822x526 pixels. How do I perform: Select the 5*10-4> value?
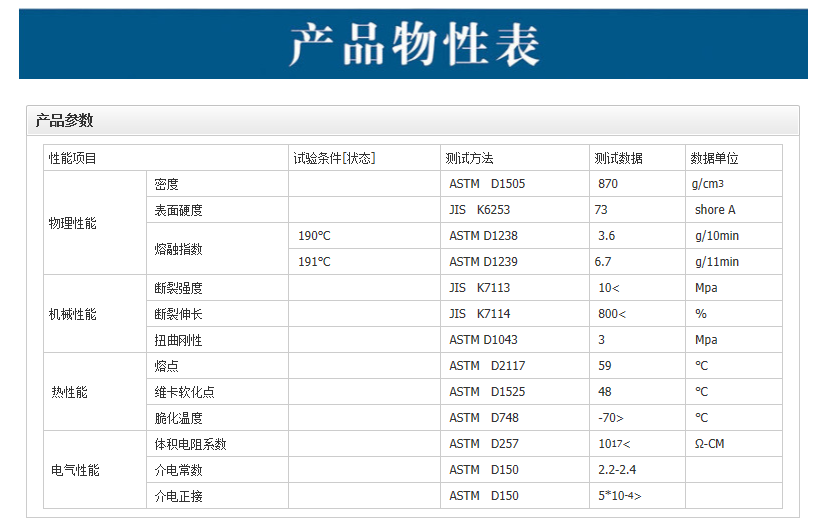pos(620,496)
